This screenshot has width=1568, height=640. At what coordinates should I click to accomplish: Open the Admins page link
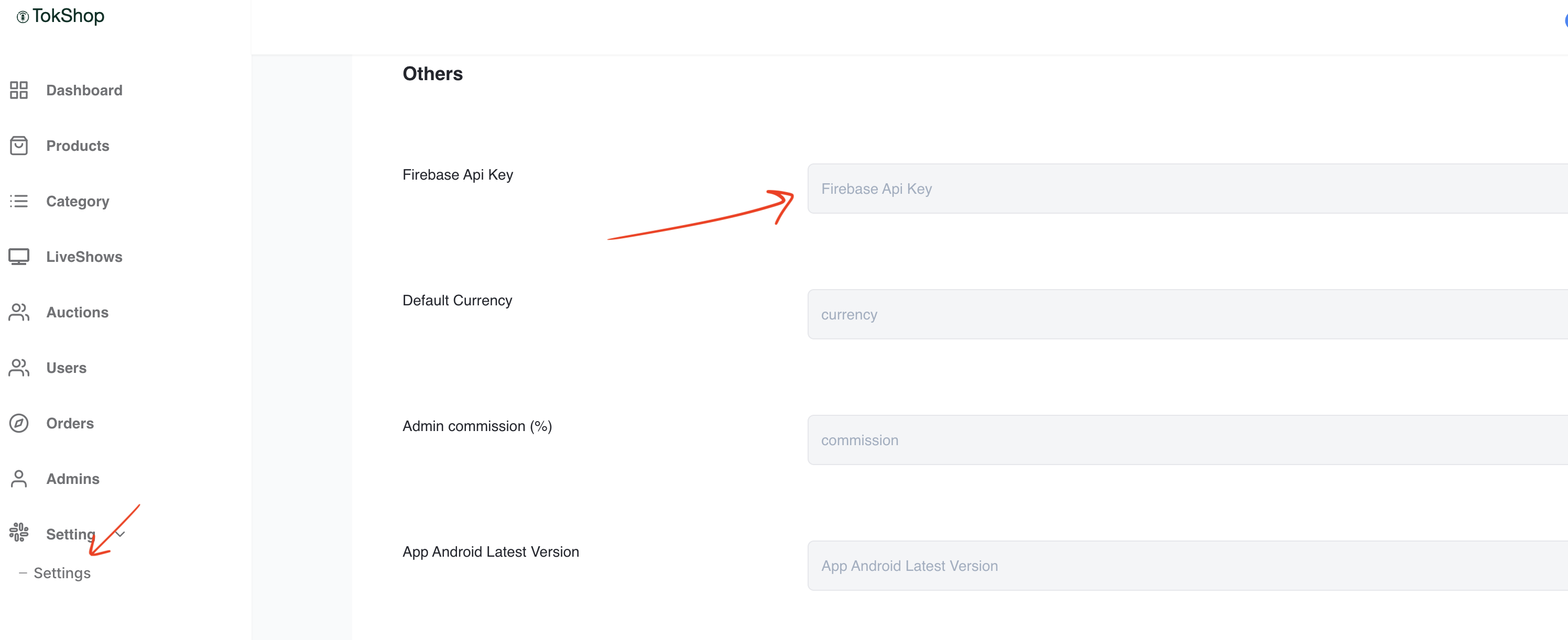(72, 479)
